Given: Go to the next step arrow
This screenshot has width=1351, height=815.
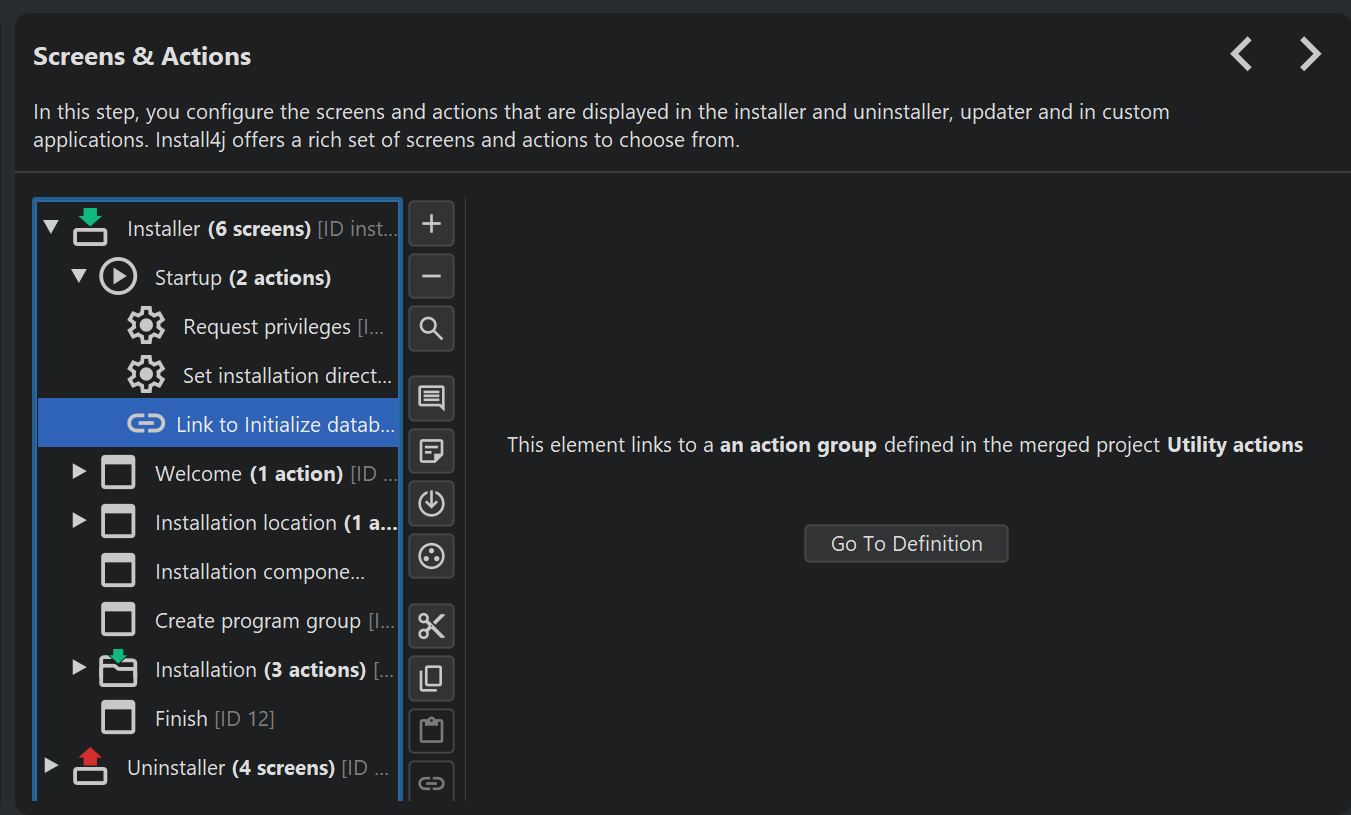Looking at the screenshot, I should pos(1310,54).
